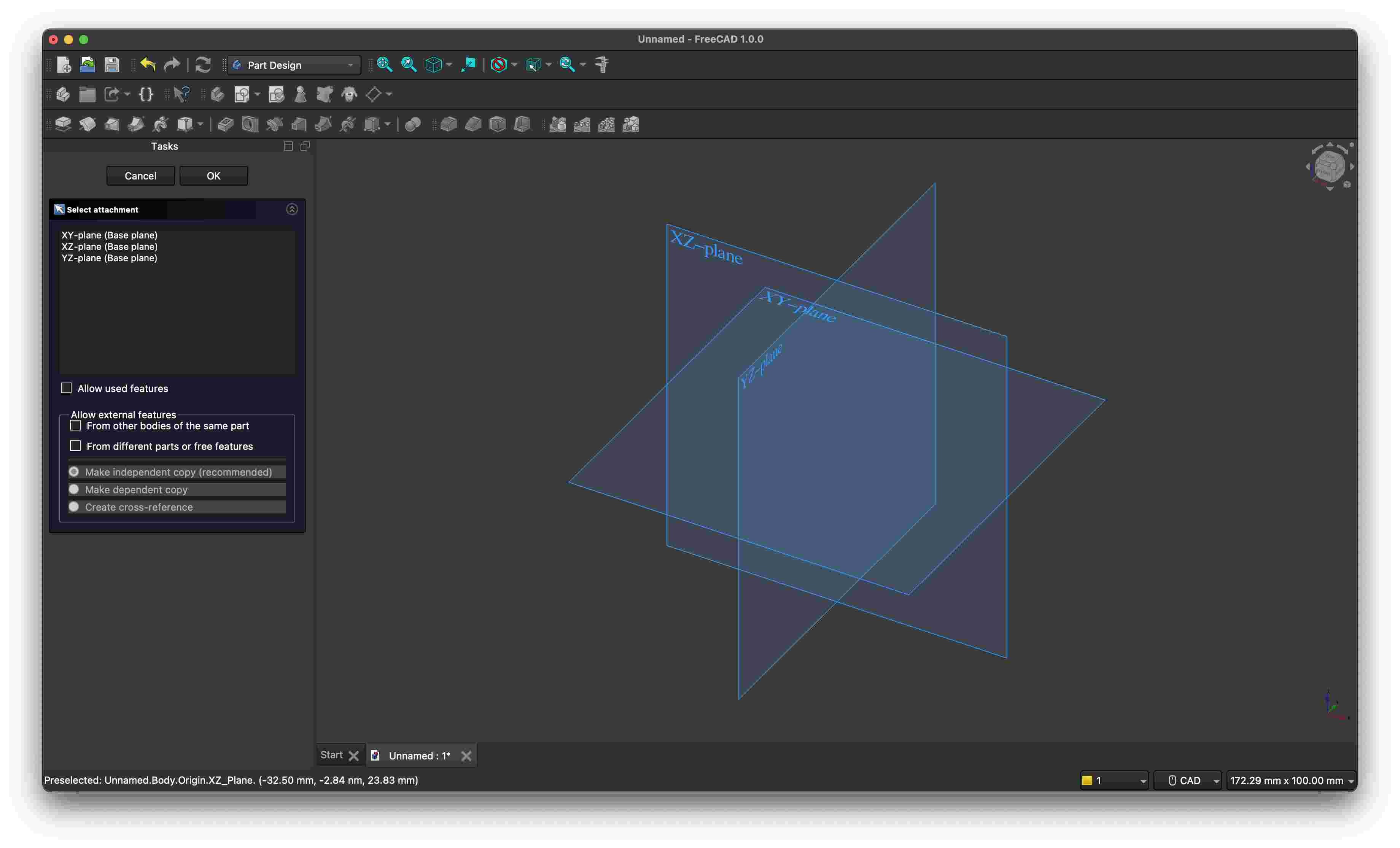Align view to selection icon

click(x=469, y=65)
